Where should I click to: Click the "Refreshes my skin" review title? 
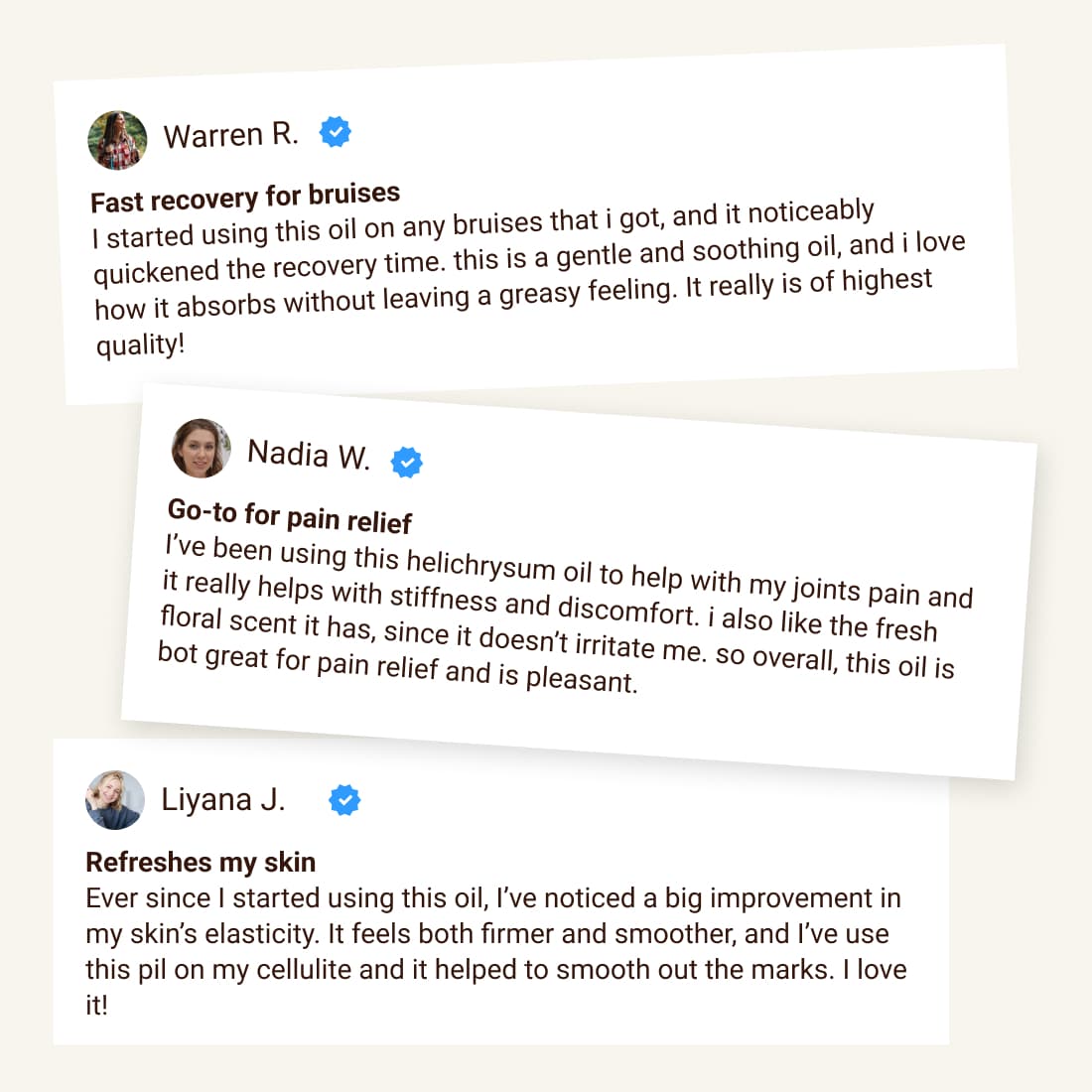[201, 862]
